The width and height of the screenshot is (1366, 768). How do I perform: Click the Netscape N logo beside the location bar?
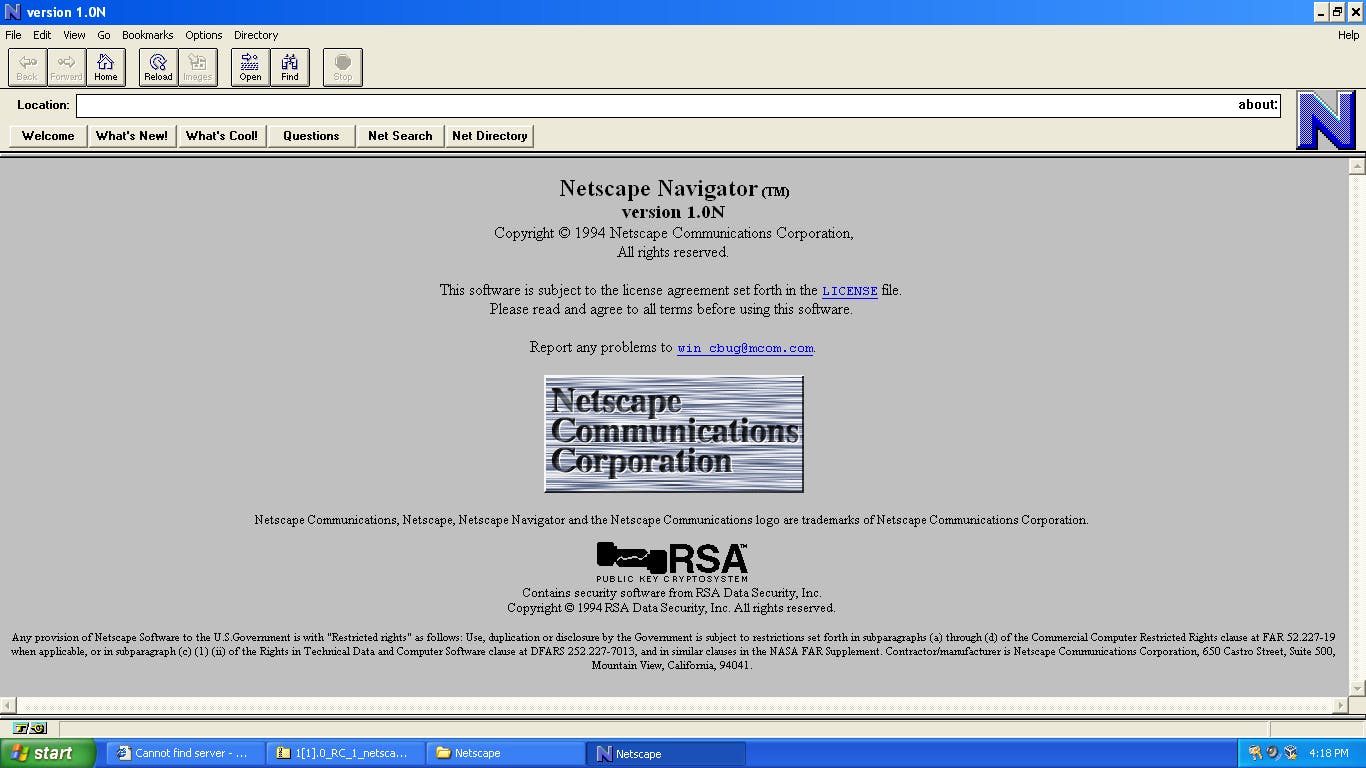pyautogui.click(x=1326, y=120)
